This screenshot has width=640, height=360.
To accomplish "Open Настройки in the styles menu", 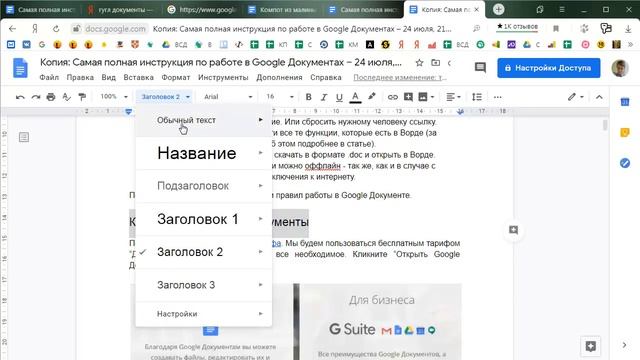I will coord(204,314).
